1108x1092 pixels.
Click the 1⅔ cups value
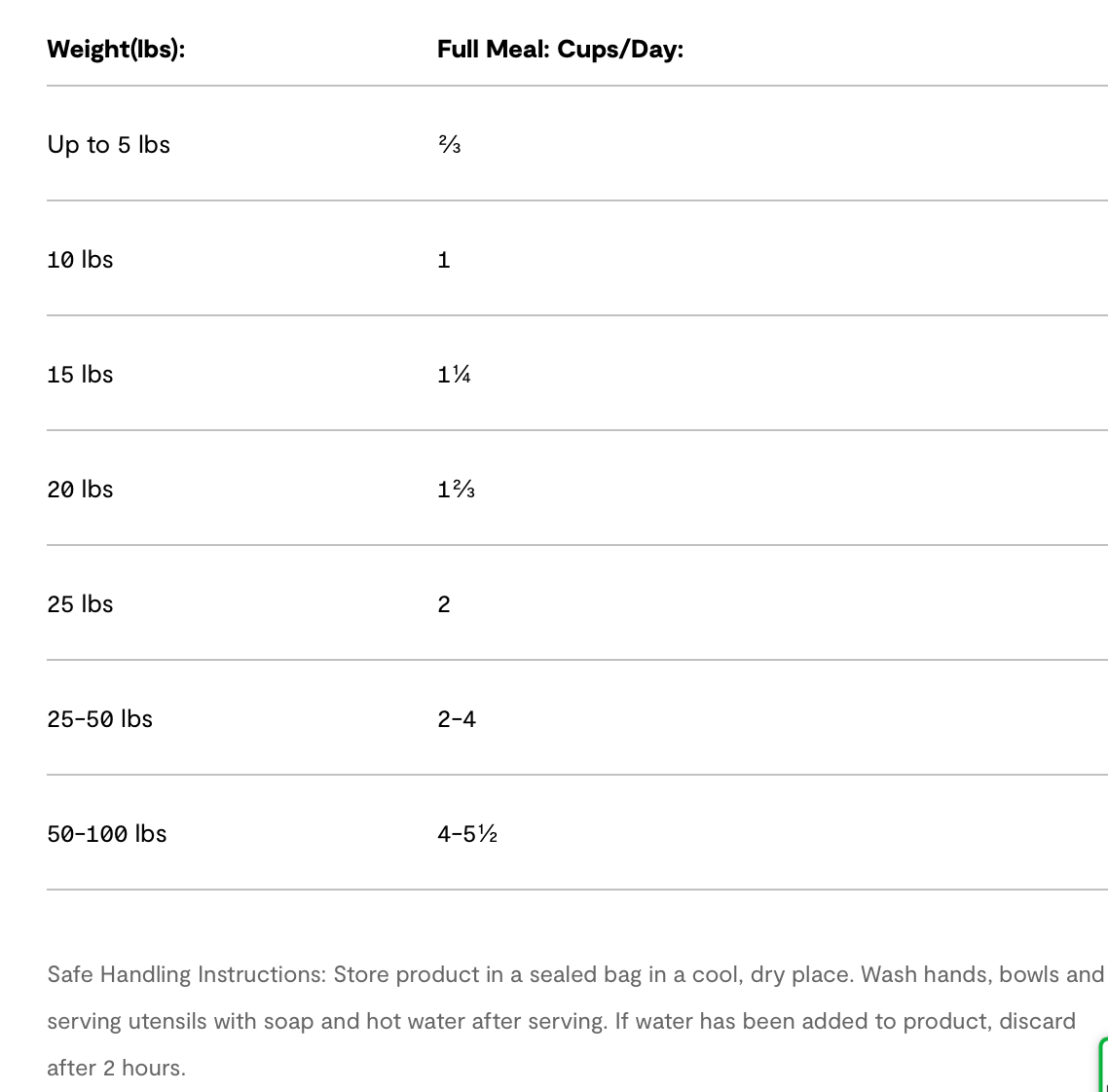(456, 490)
